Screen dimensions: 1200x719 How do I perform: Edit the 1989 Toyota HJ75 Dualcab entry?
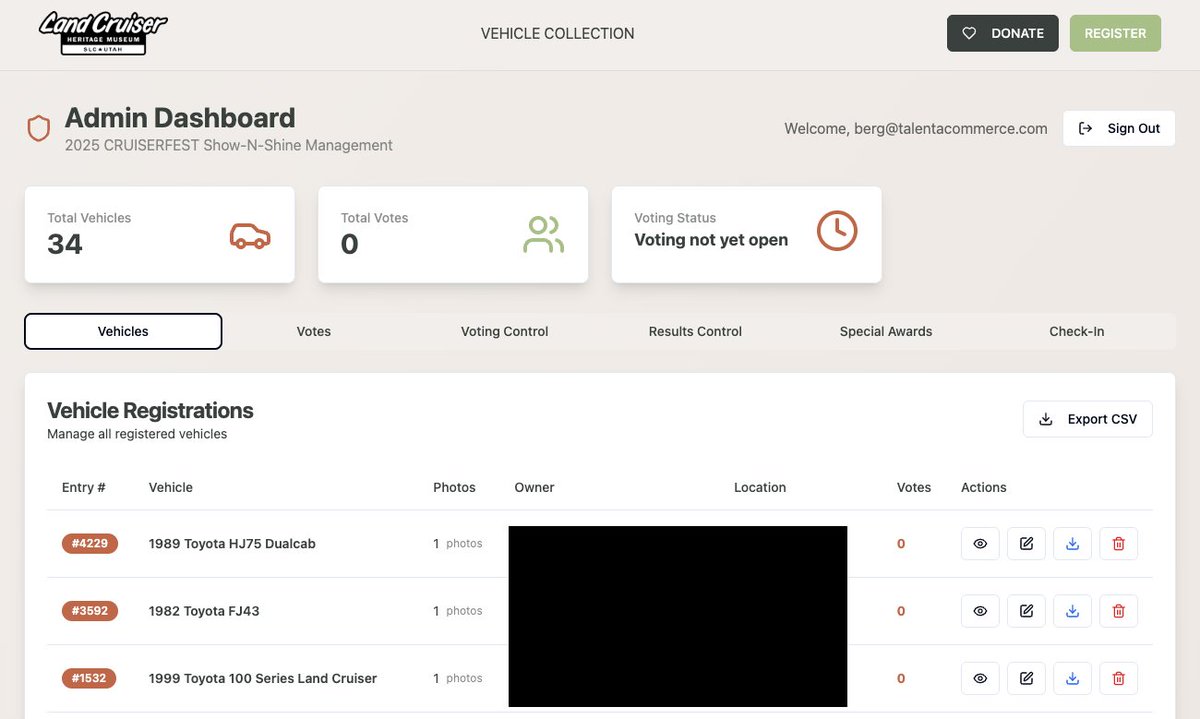(x=1026, y=543)
